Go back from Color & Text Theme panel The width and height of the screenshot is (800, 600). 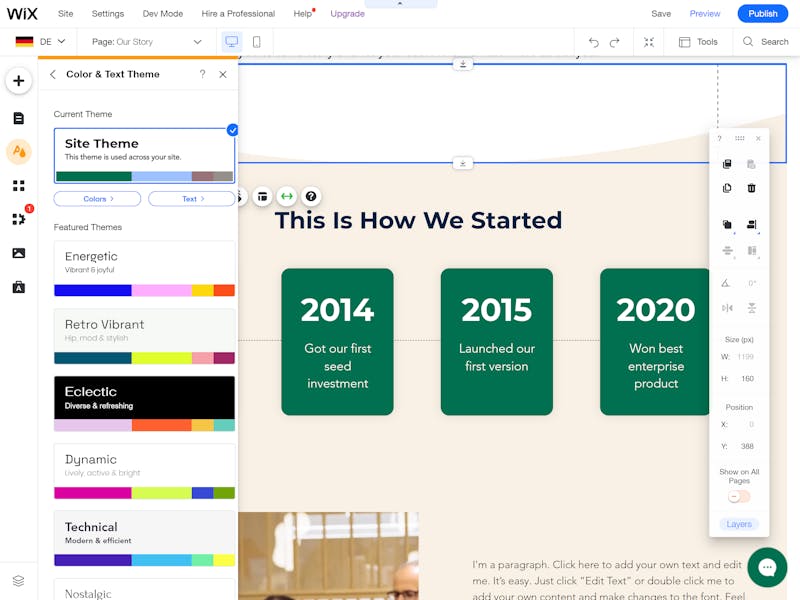[x=53, y=74]
